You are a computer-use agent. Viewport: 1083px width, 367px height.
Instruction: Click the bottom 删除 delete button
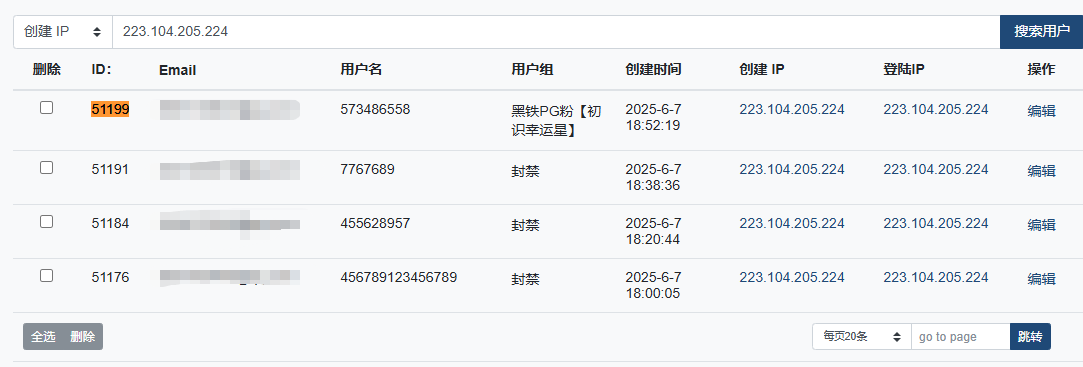click(x=82, y=337)
